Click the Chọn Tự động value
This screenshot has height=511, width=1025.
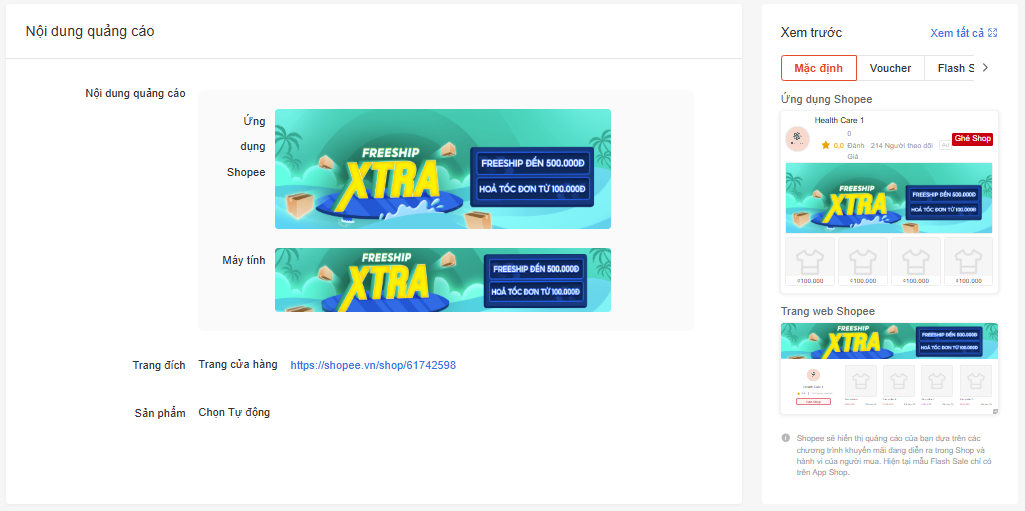(x=234, y=412)
